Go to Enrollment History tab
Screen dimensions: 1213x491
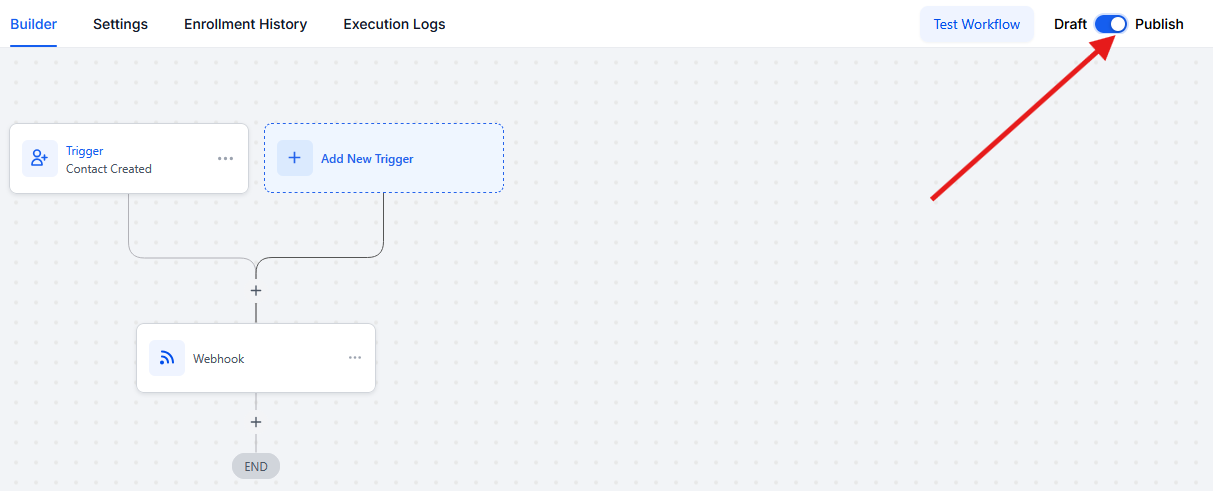point(246,24)
